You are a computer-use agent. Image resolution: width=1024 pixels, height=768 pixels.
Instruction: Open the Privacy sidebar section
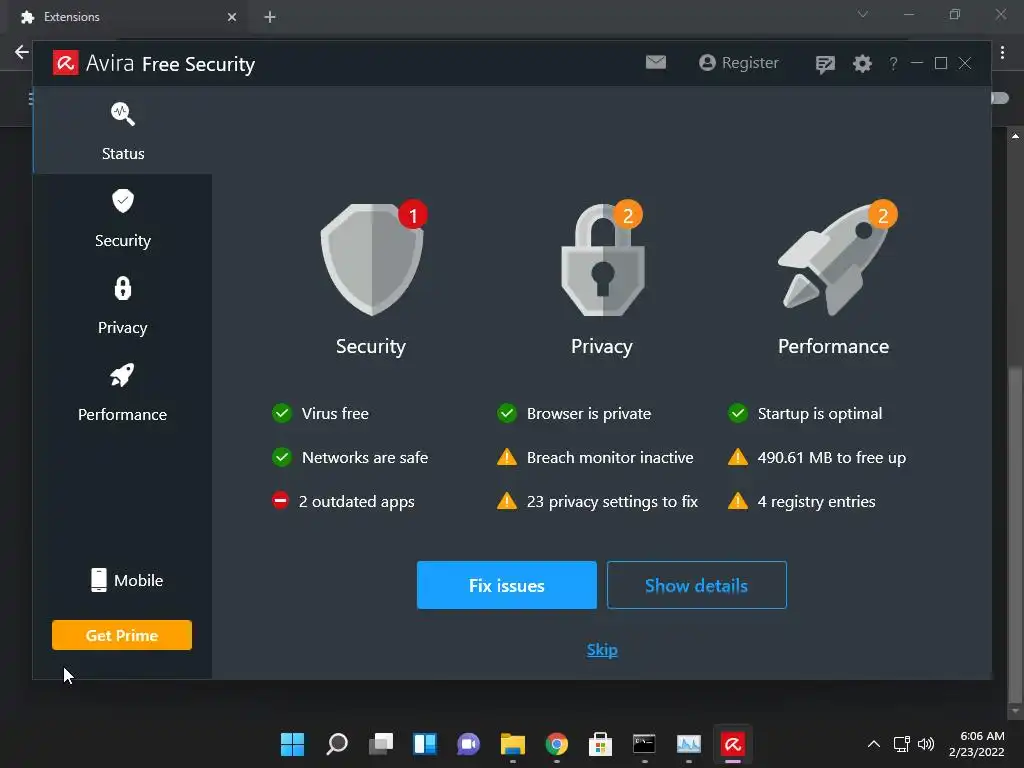point(123,306)
